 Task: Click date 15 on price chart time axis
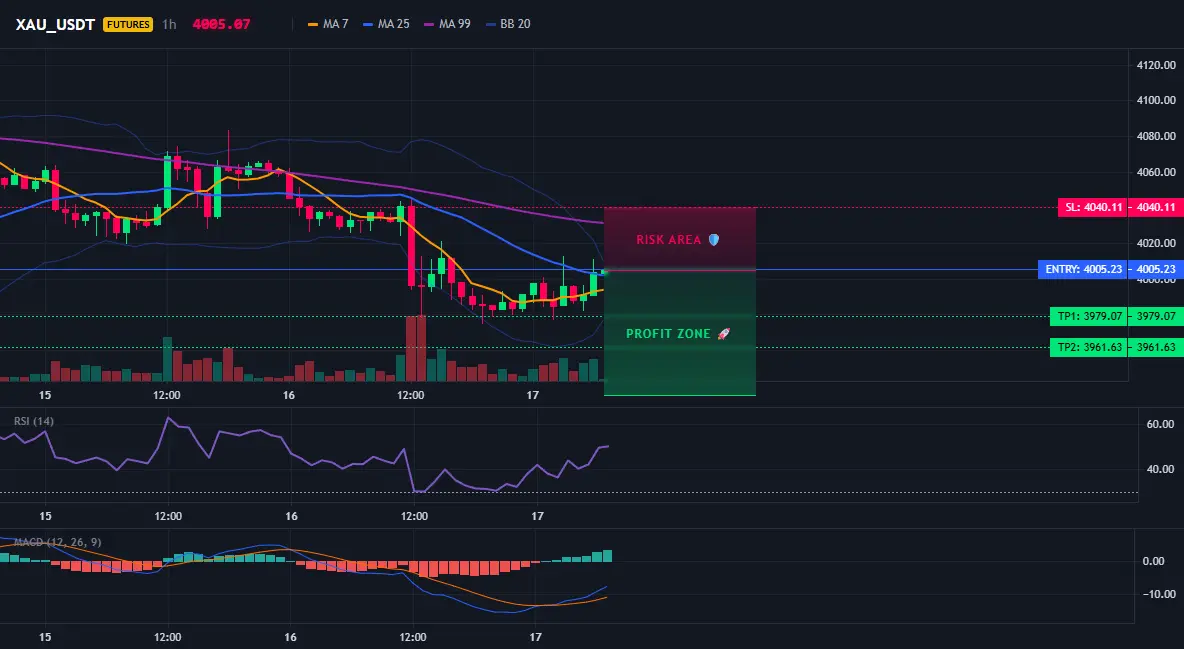45,395
